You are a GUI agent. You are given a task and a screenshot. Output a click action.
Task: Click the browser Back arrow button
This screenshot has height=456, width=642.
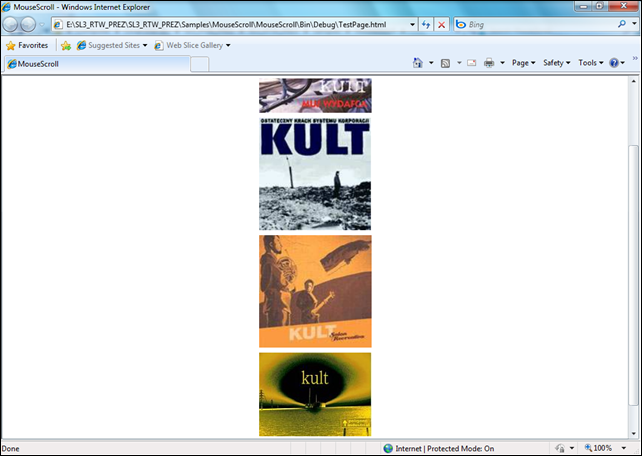click(10, 25)
